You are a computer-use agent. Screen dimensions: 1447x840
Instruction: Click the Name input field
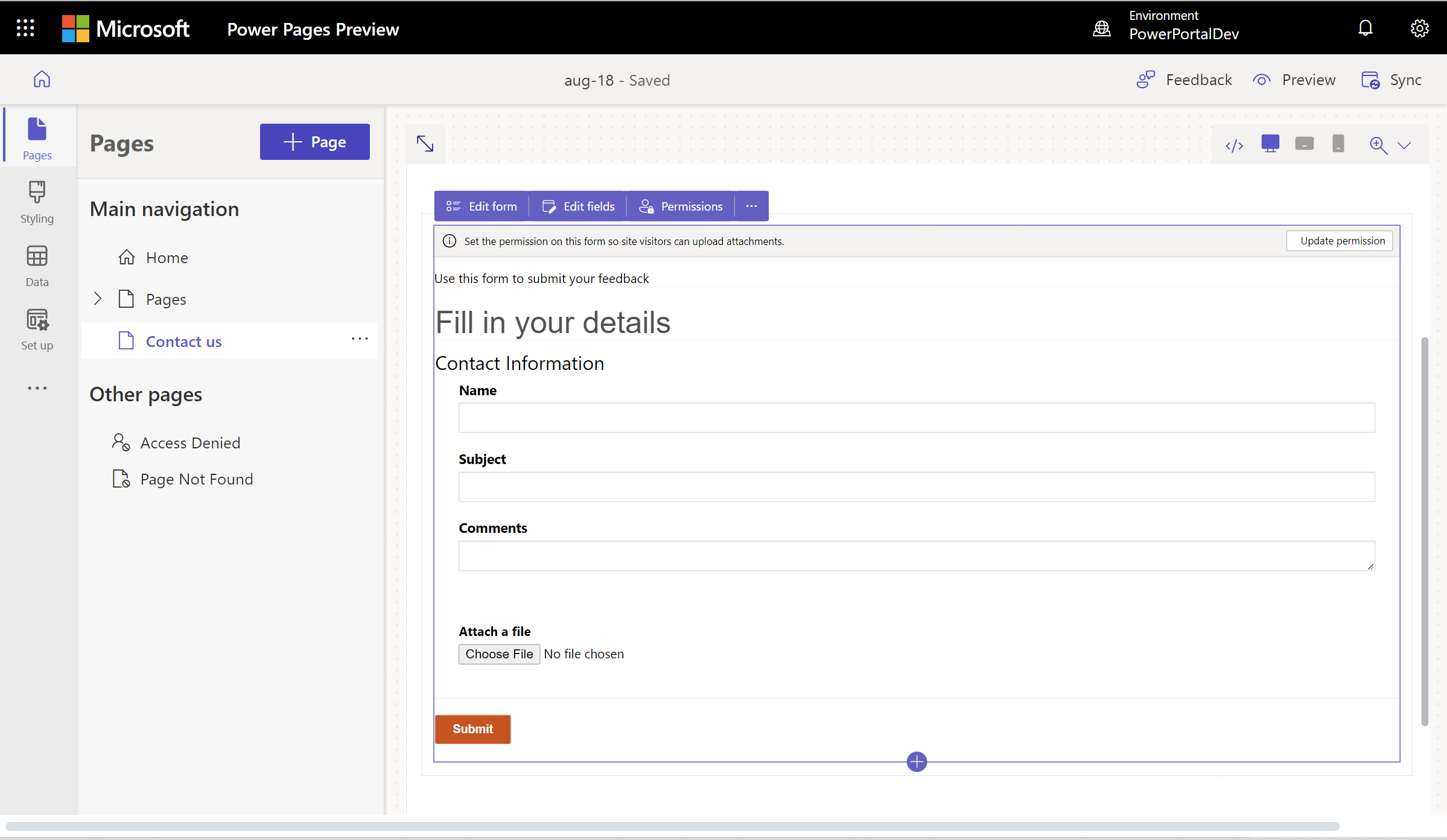tap(917, 417)
